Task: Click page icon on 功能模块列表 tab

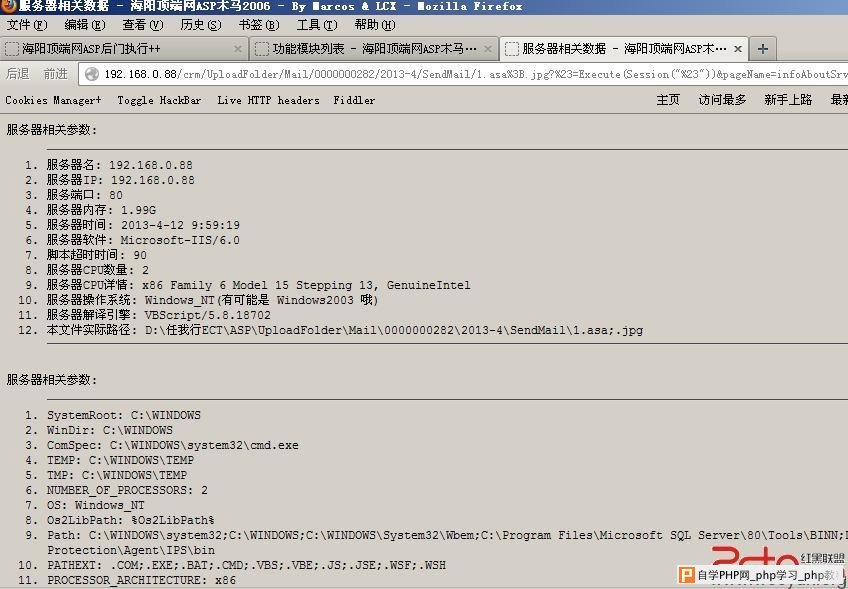Action: (262, 49)
